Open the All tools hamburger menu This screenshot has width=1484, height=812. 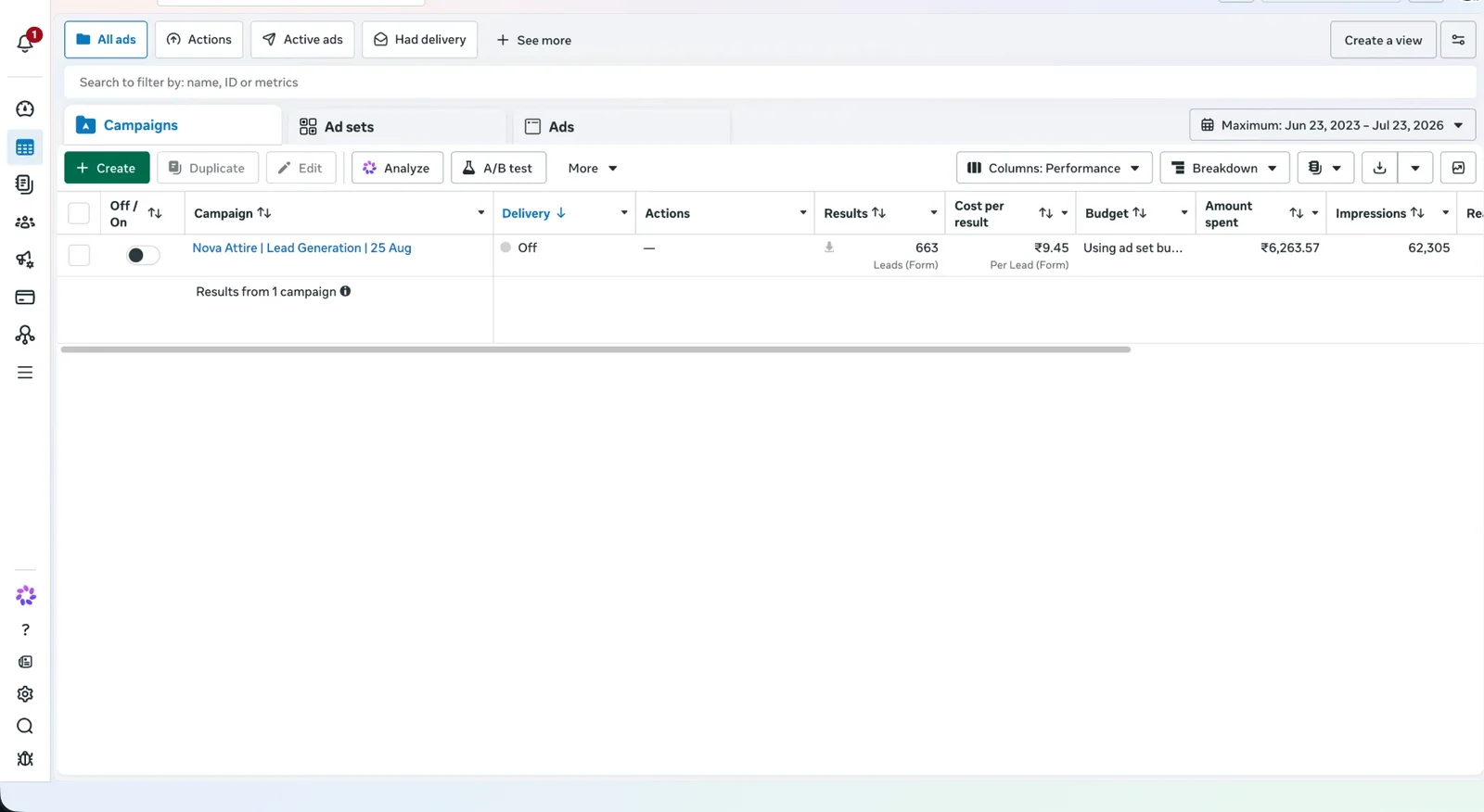(25, 373)
